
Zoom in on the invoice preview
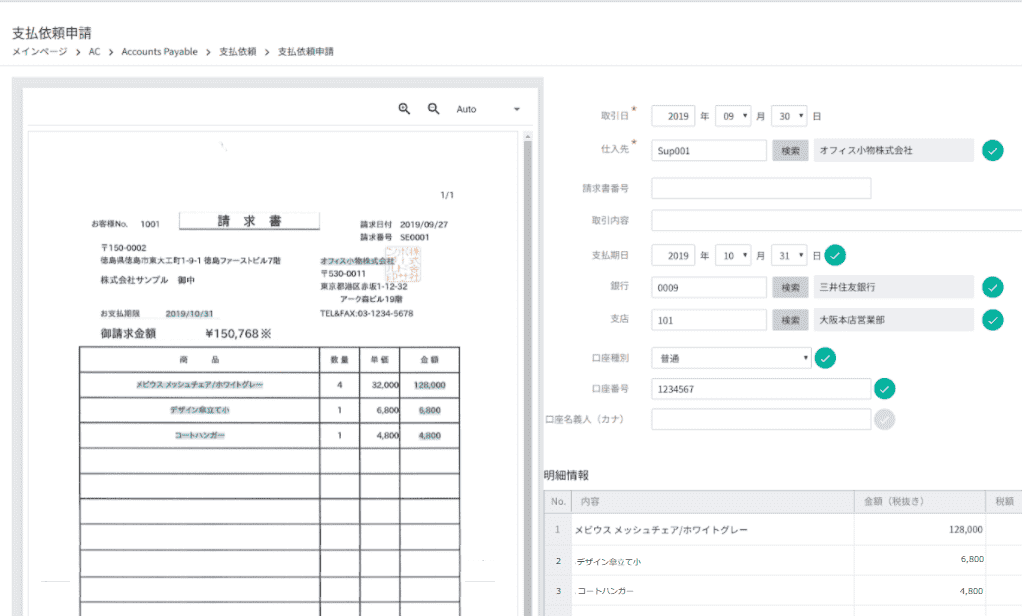(x=404, y=109)
